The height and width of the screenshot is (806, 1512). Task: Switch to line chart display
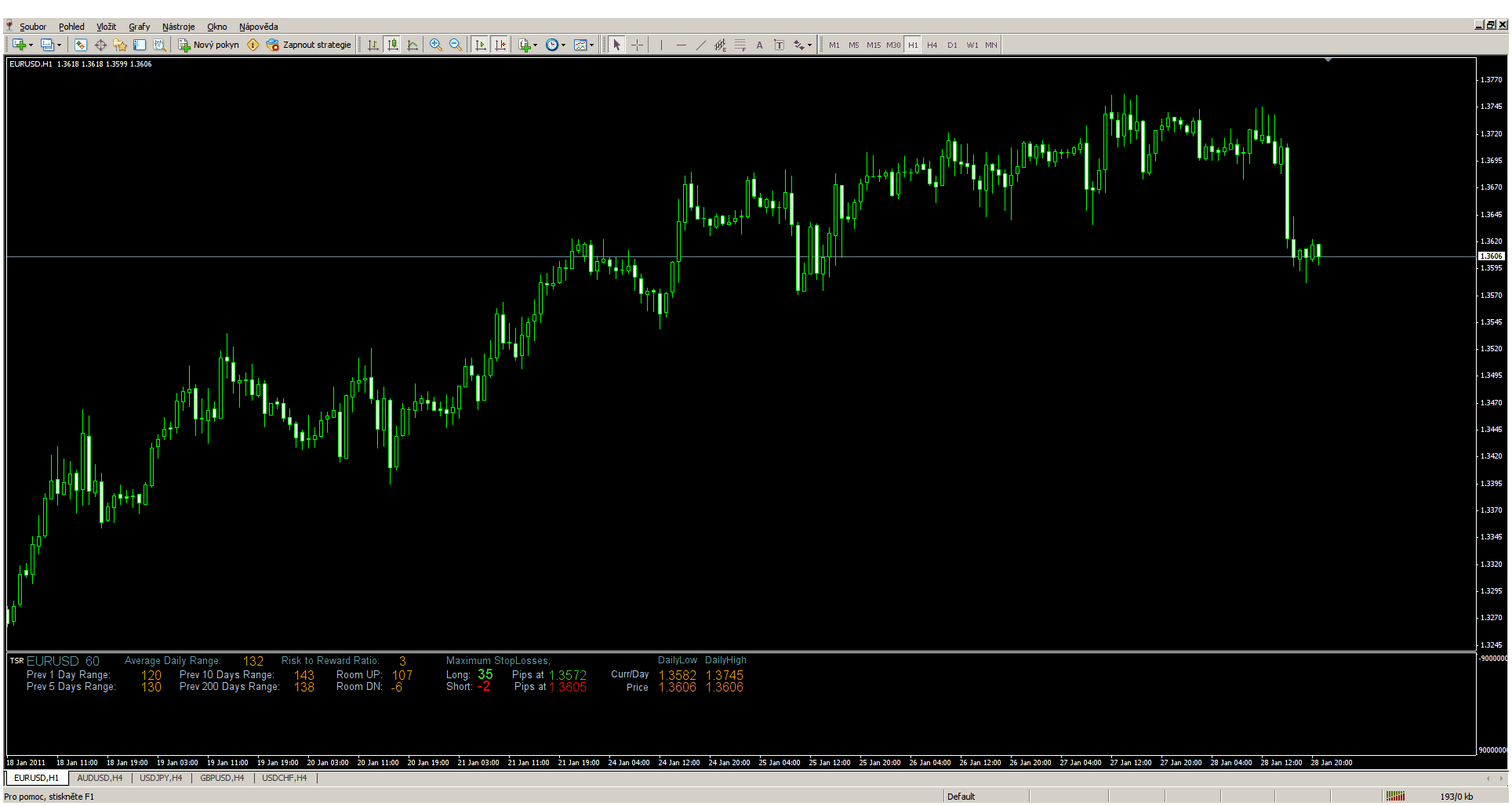[x=413, y=45]
